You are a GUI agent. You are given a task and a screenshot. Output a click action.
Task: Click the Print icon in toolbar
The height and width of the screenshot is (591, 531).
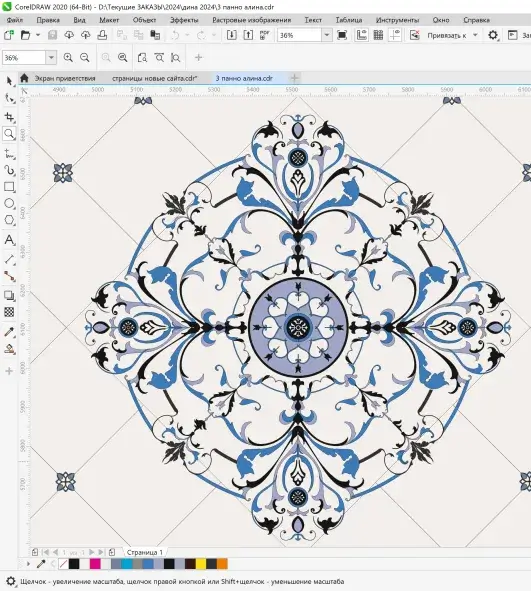[102, 35]
